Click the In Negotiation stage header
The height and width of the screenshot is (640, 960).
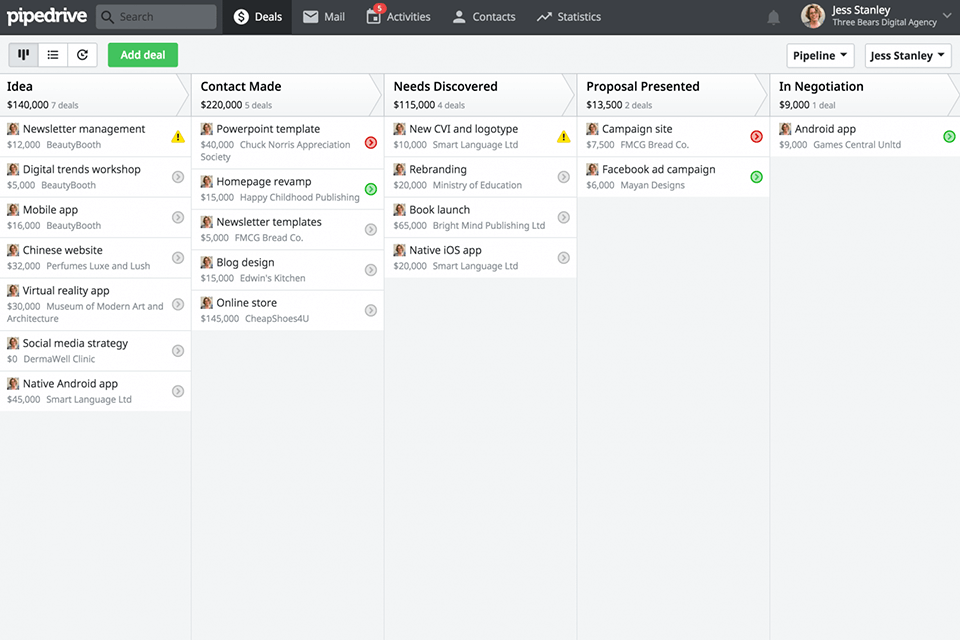(865, 95)
